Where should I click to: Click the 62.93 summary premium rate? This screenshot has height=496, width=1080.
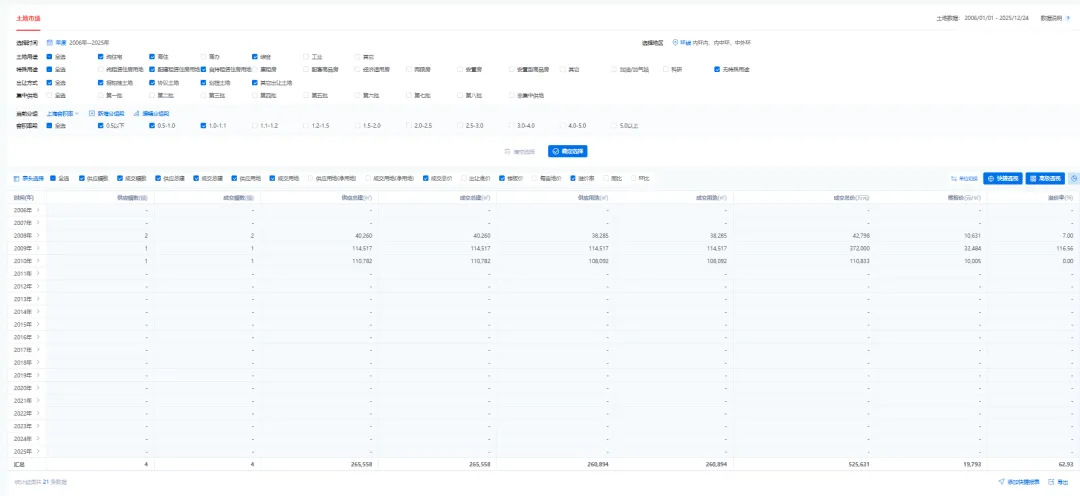point(1066,464)
